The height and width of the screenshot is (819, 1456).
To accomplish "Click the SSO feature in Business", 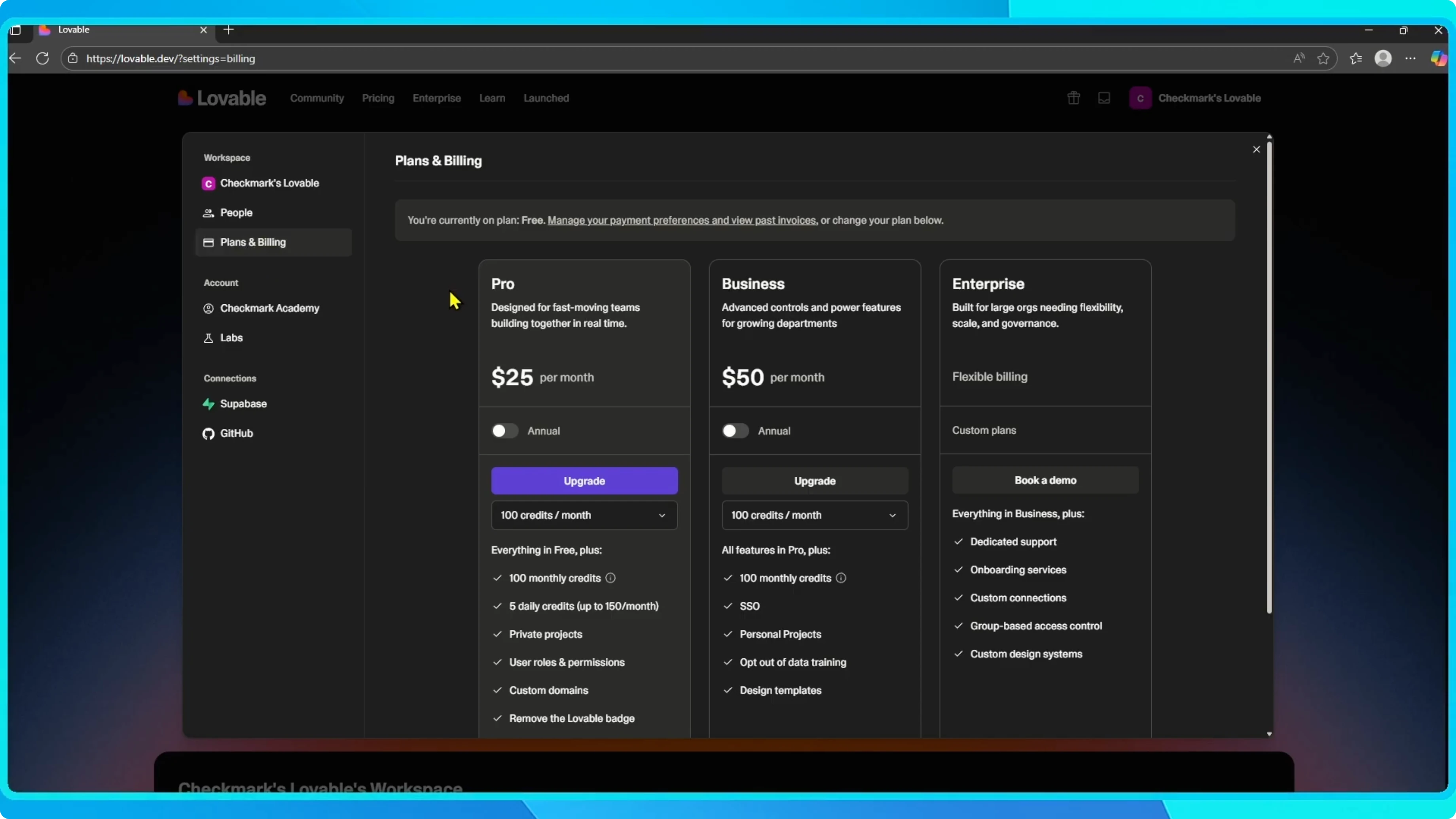I will 749,606.
